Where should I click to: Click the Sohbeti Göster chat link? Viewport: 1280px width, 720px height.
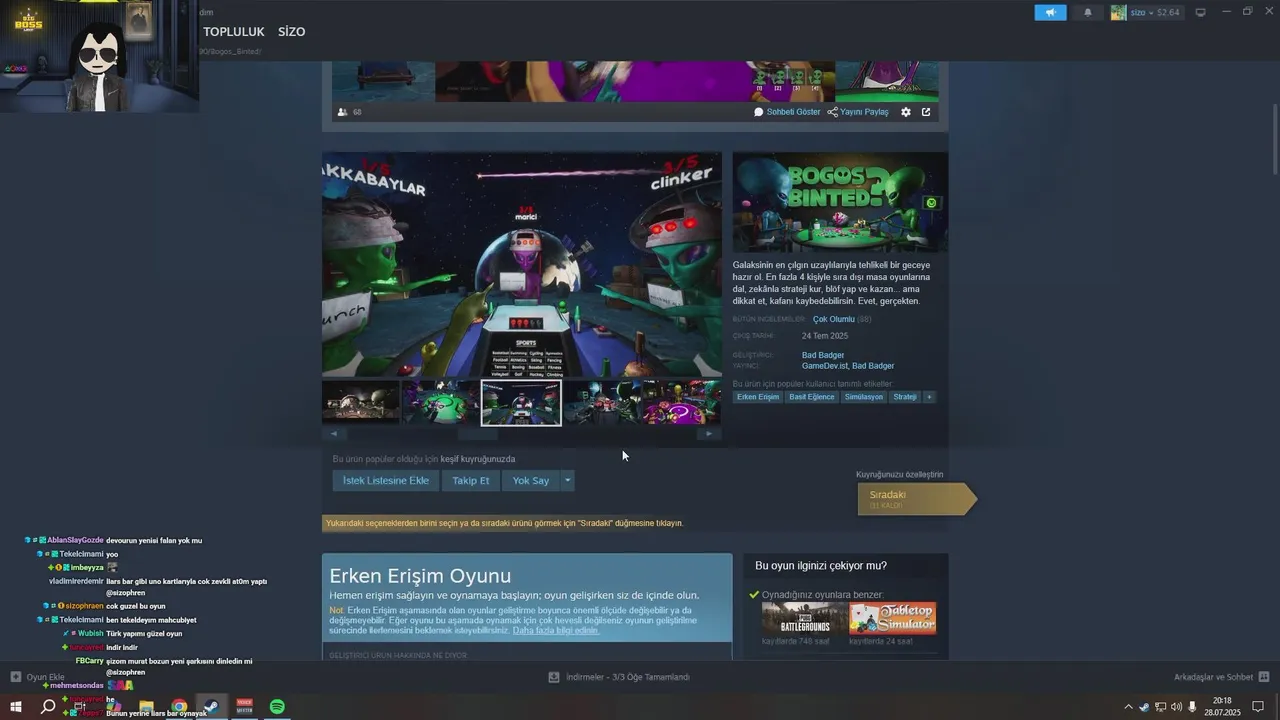click(787, 112)
